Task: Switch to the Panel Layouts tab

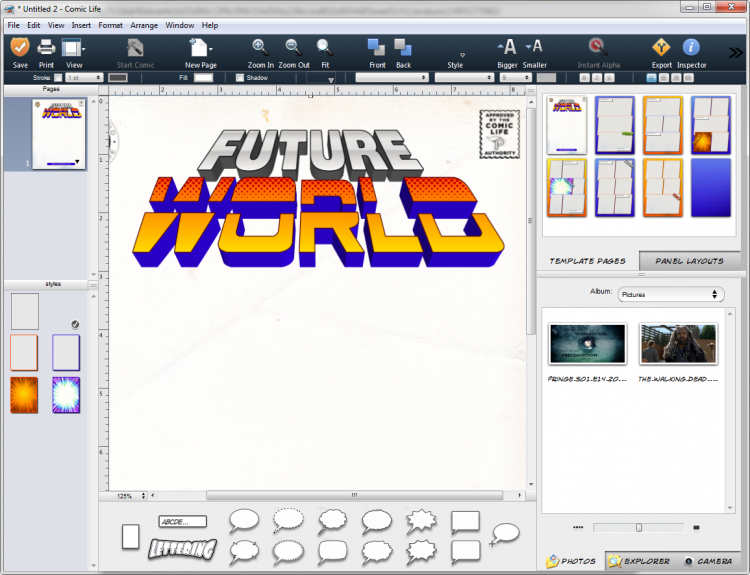Action: pos(689,261)
